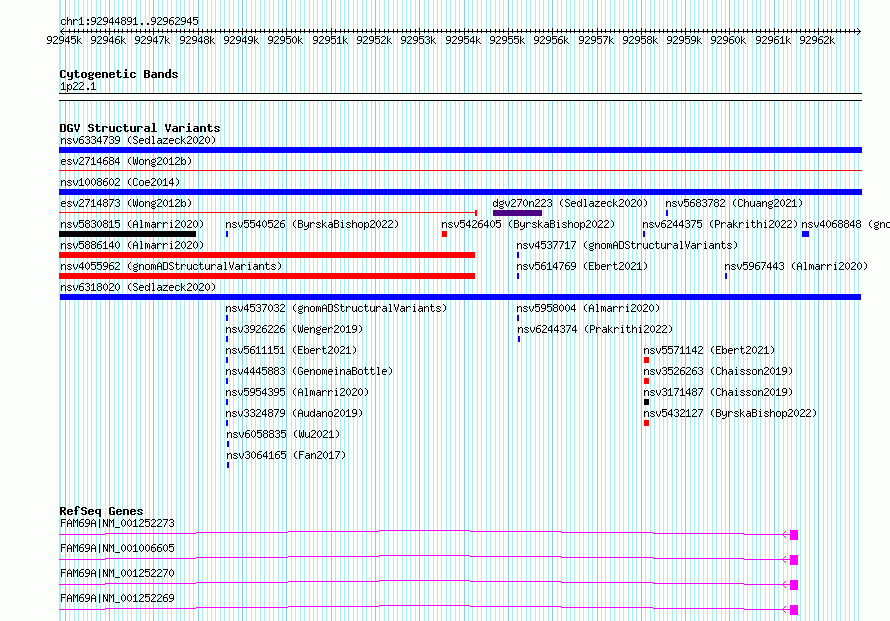Click the 92945k ruler tick label
This screenshot has height=621, width=890.
(x=64, y=40)
